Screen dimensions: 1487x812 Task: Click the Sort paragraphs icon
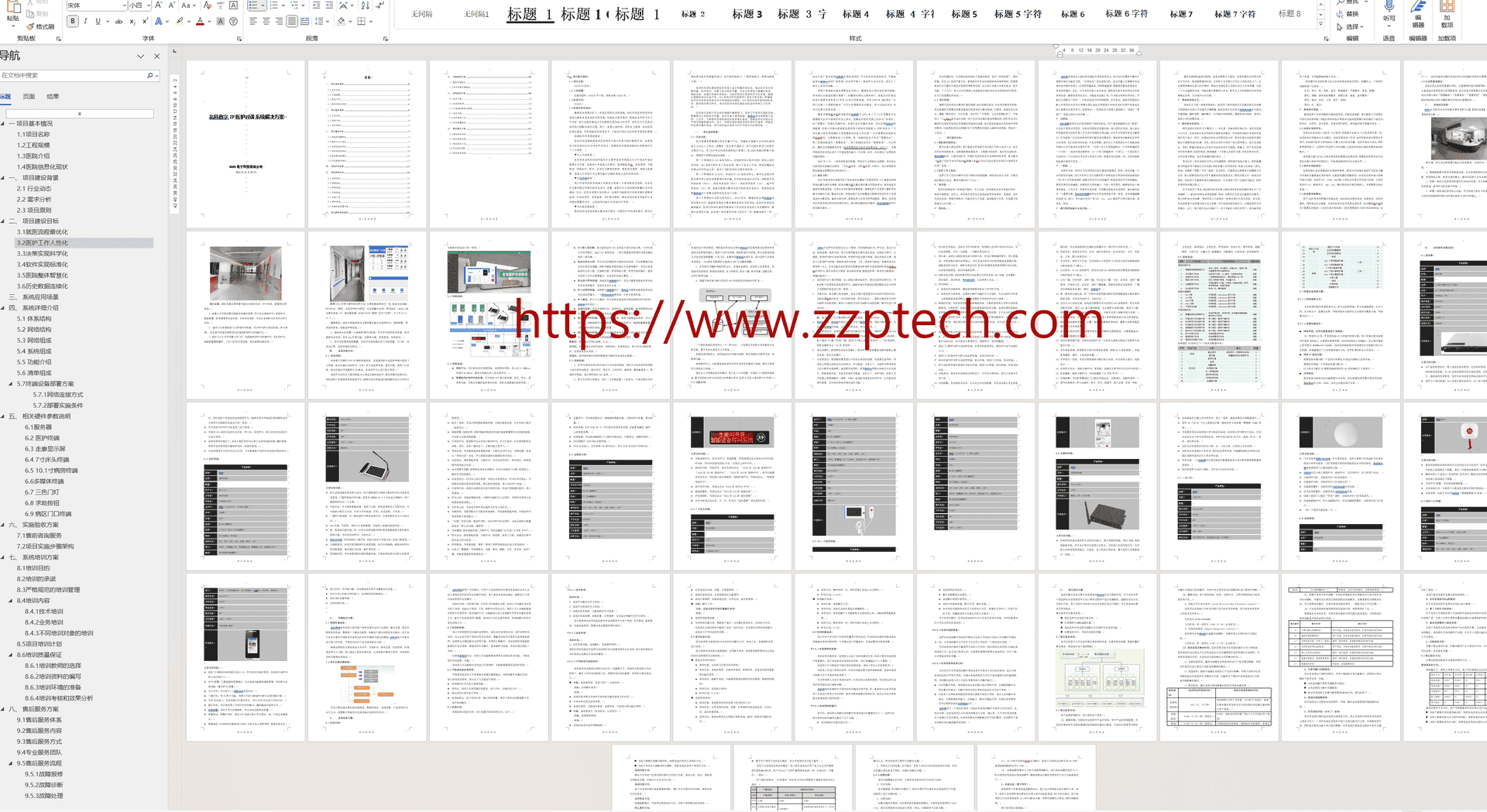365,6
